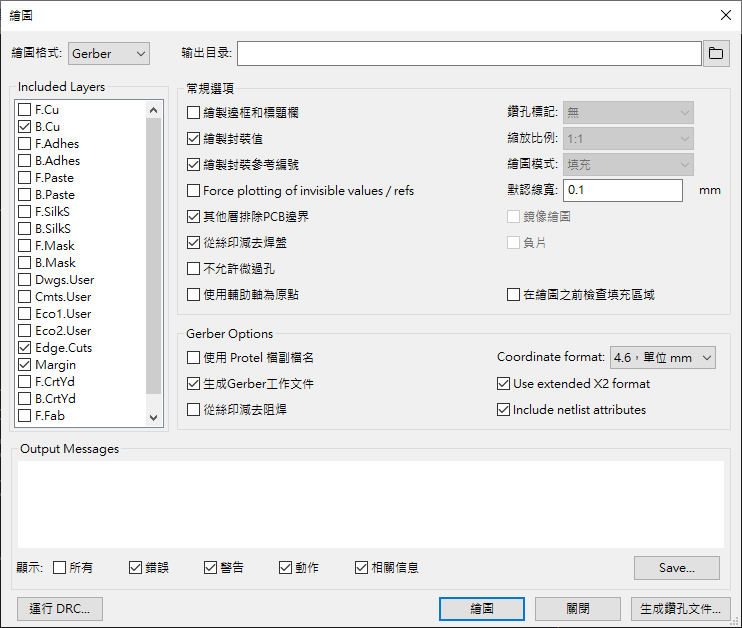The height and width of the screenshot is (628, 742).
Task: Click the 關閉 close button
Action: pos(577,608)
